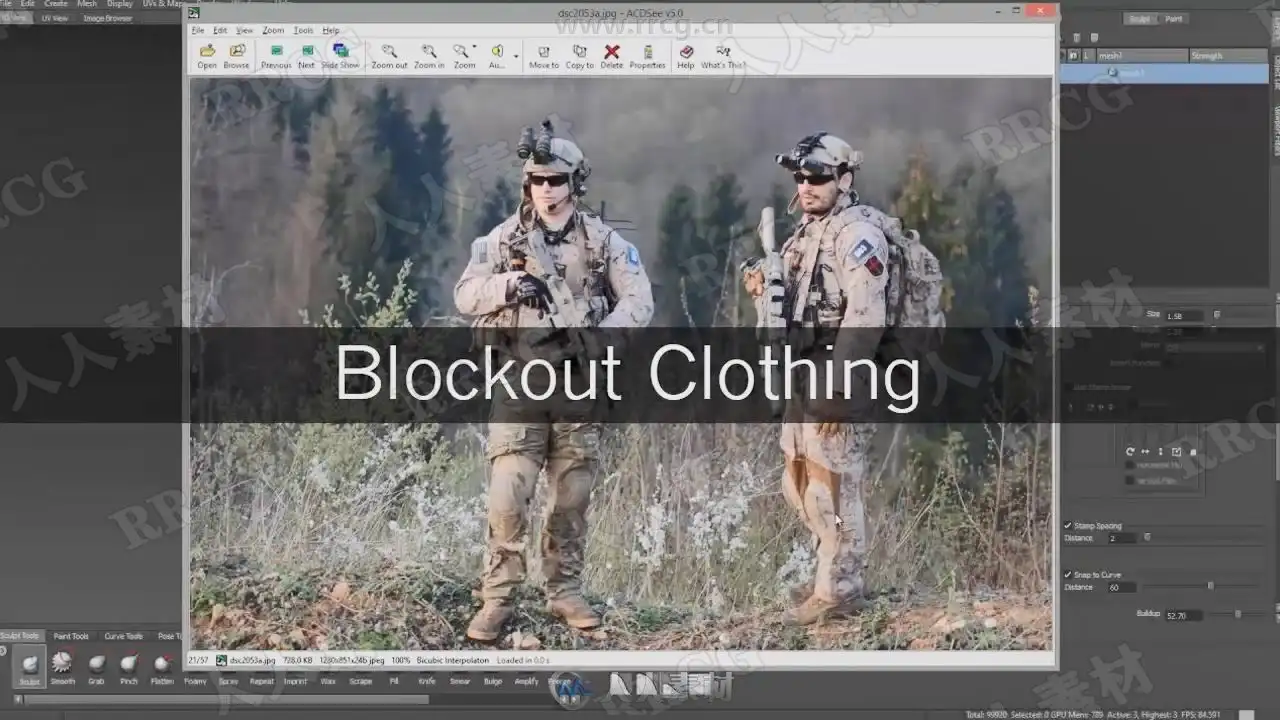Open image Properties from the toolbar
The width and height of the screenshot is (1280, 720).
647,56
